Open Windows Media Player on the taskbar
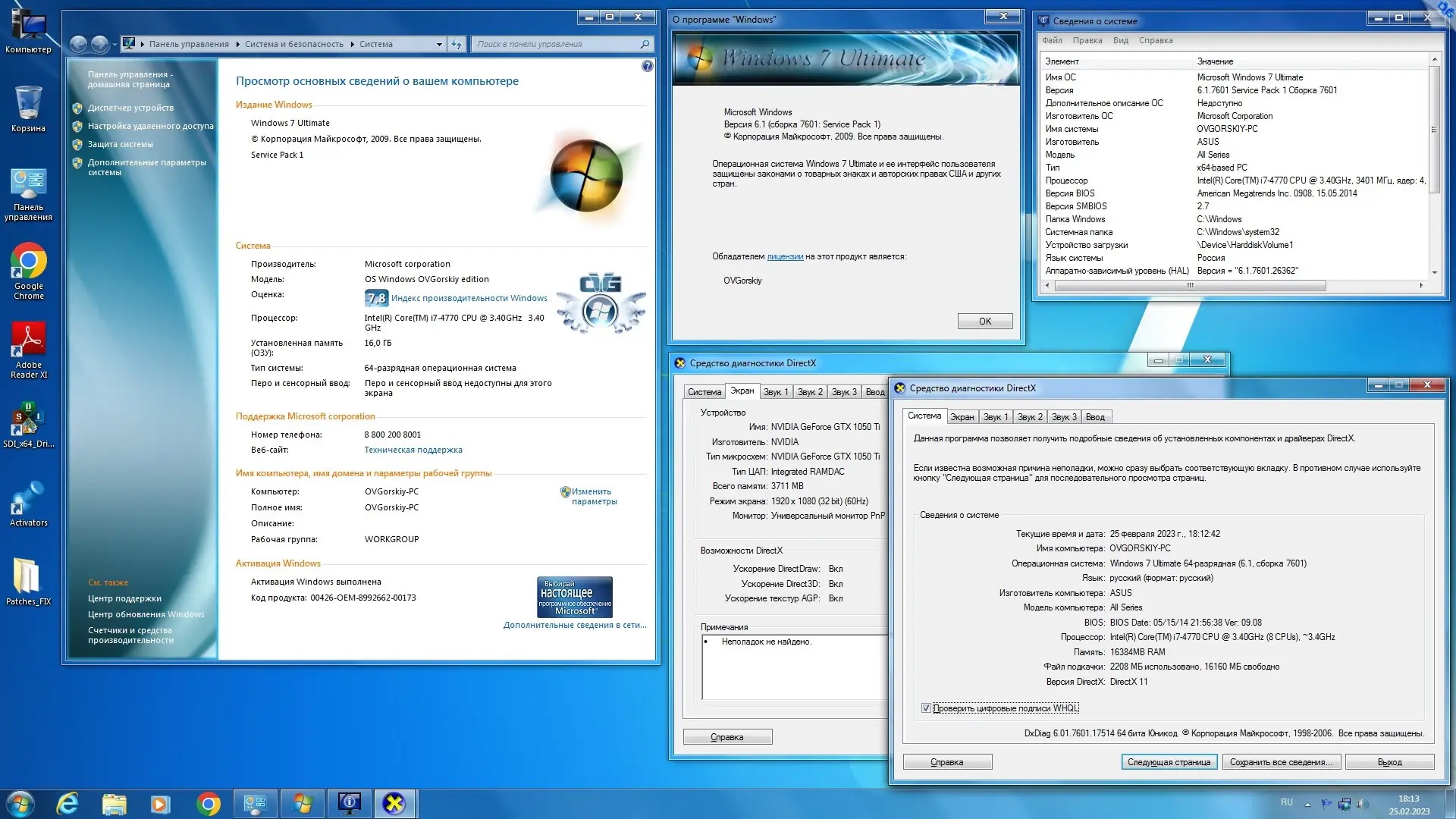 (158, 803)
